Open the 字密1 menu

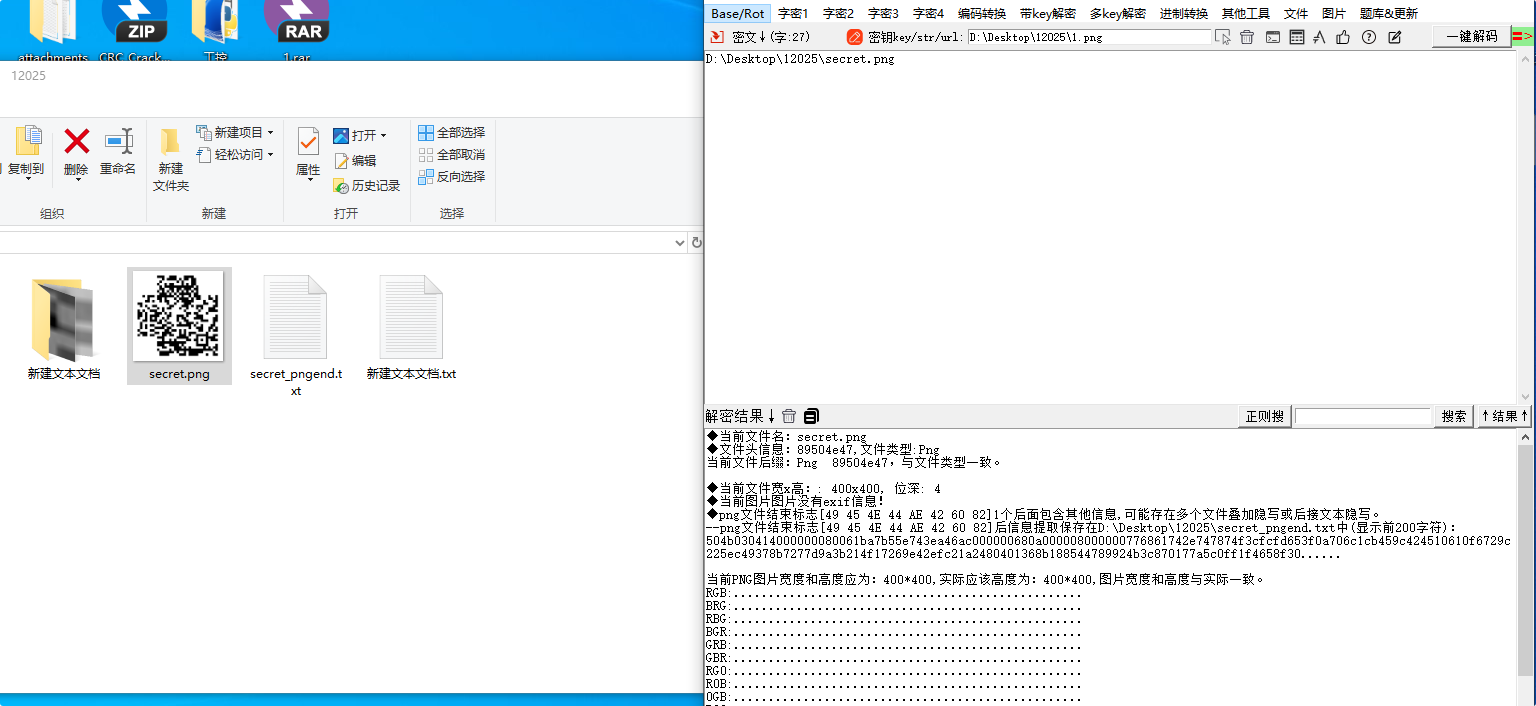pos(793,13)
